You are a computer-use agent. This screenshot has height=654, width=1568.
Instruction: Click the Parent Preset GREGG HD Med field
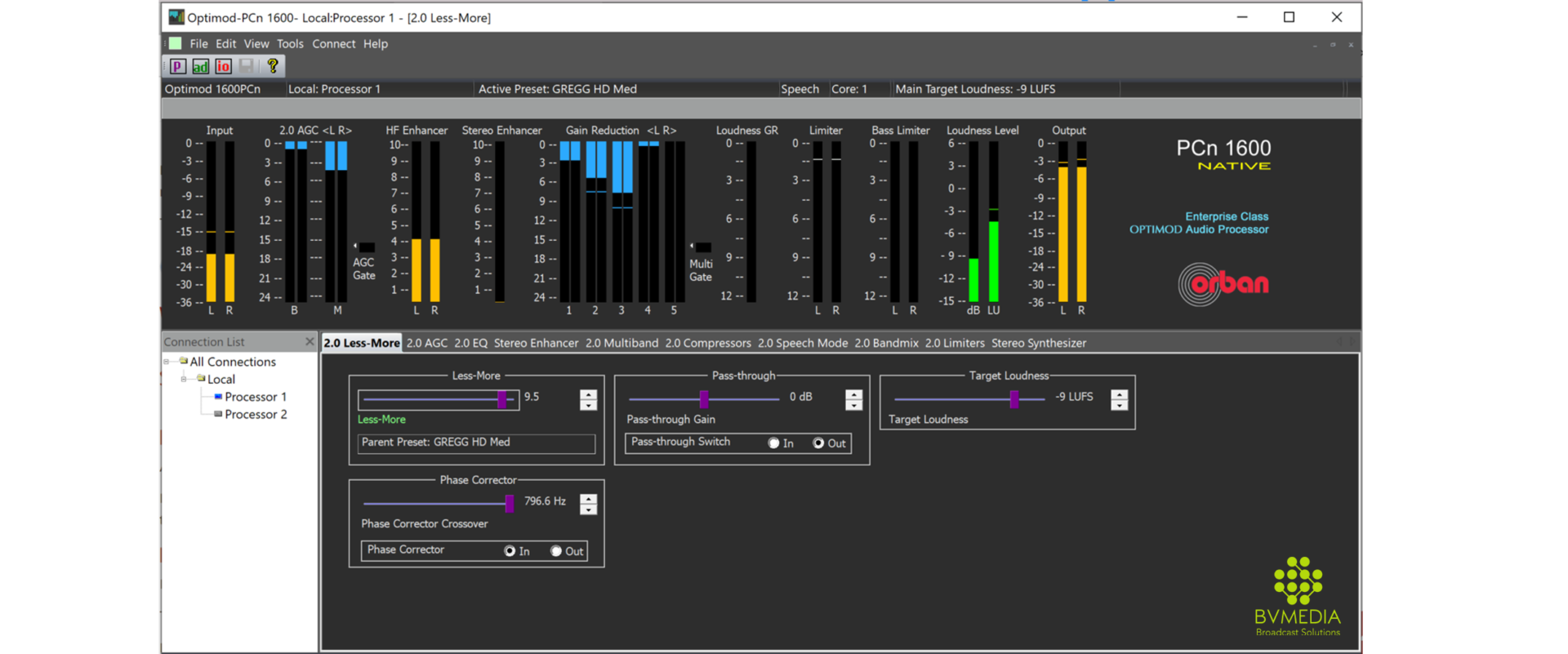pyautogui.click(x=476, y=443)
